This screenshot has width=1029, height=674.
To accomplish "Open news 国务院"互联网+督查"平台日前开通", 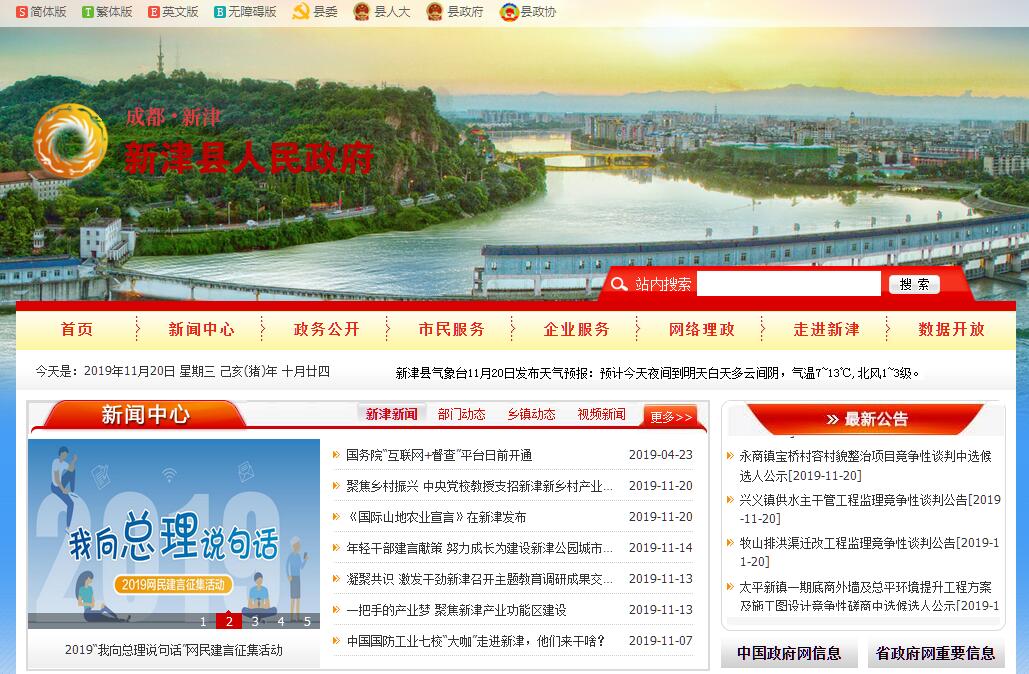I will point(439,455).
